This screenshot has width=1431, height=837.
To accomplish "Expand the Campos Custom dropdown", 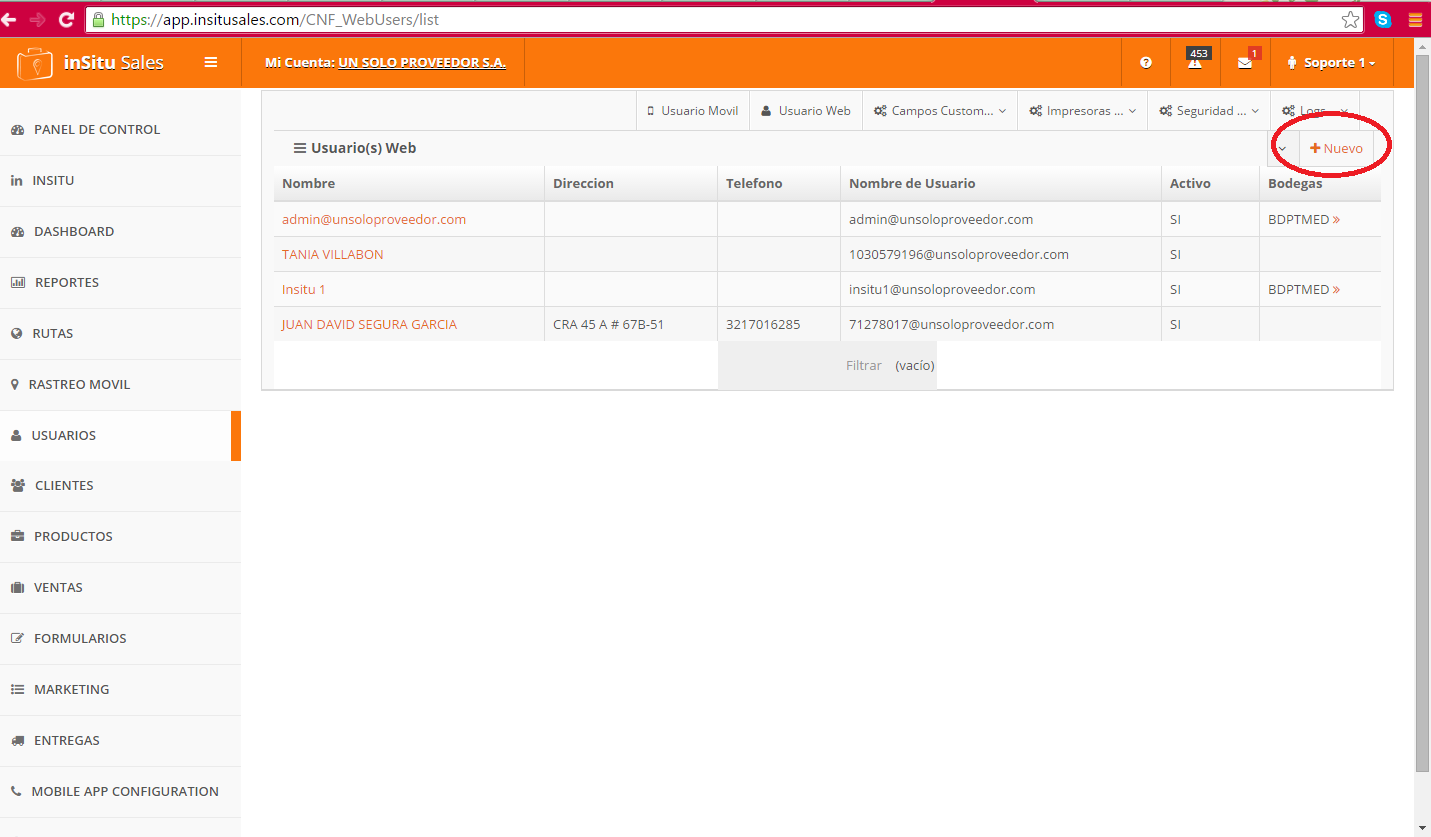I will [940, 111].
